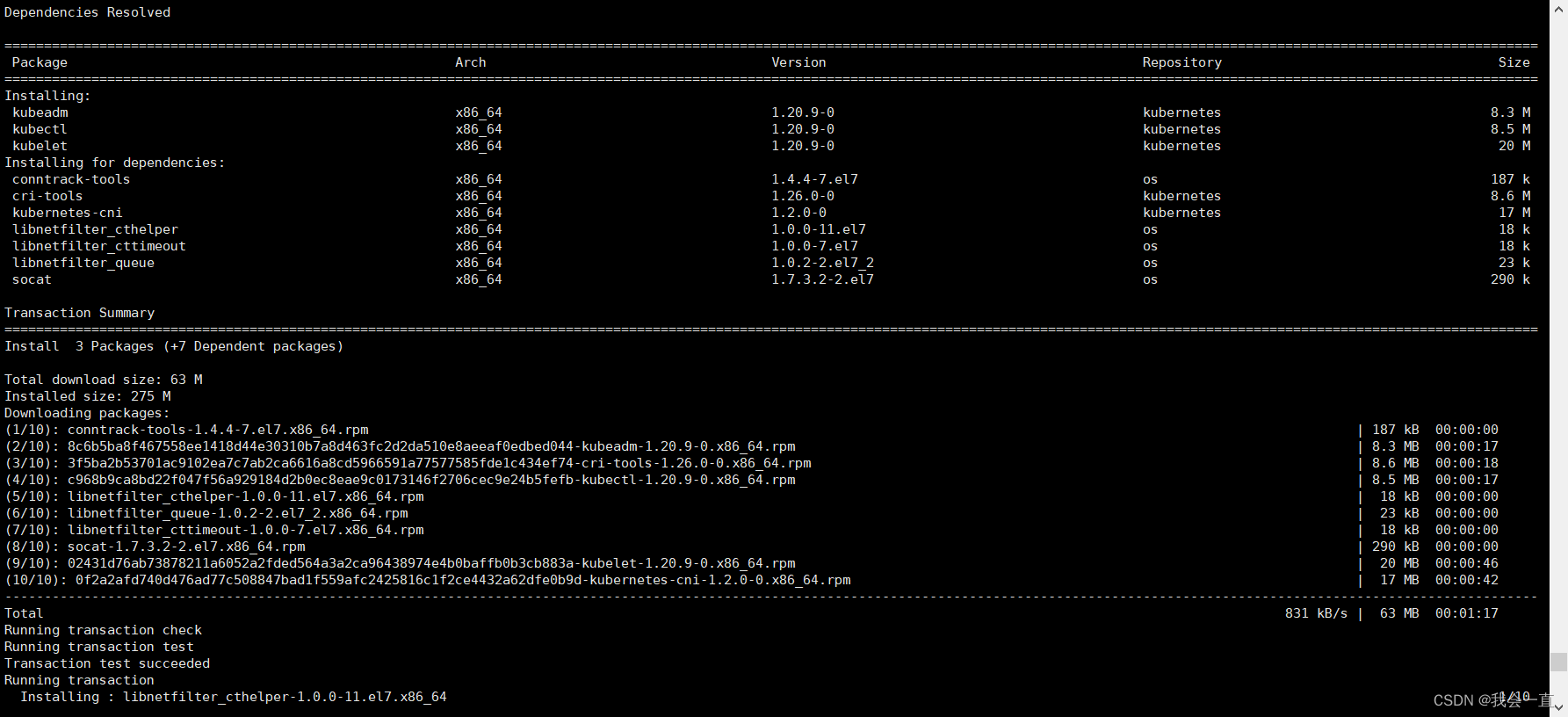Click the kubelet size '20 M'
The width and height of the screenshot is (1568, 717).
click(x=1514, y=146)
